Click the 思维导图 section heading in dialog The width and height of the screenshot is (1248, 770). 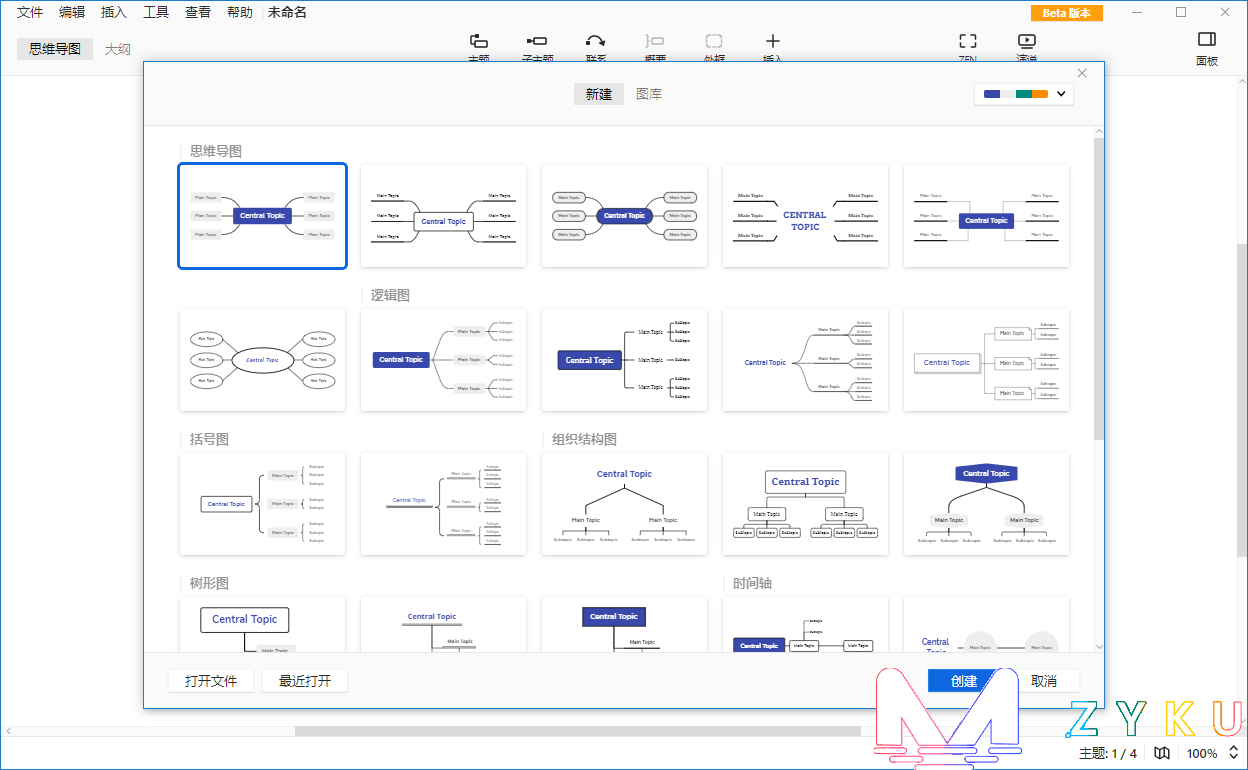point(216,151)
